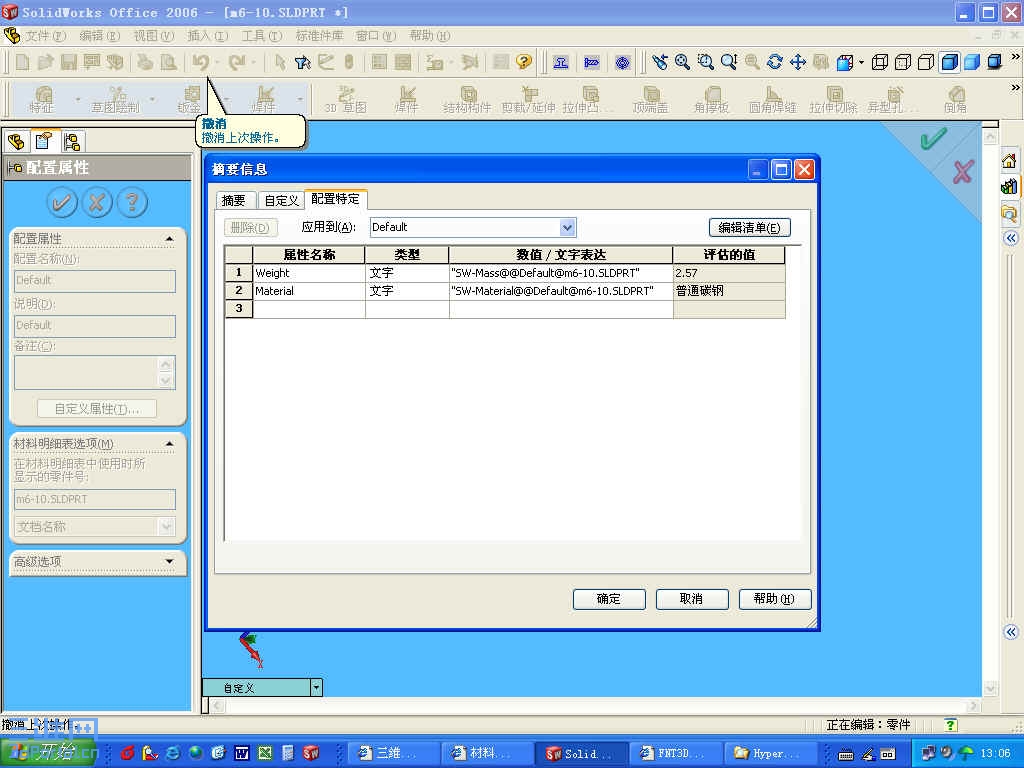Toggle the selection filter icon
This screenshot has width=1024, height=768.
(x=302, y=62)
